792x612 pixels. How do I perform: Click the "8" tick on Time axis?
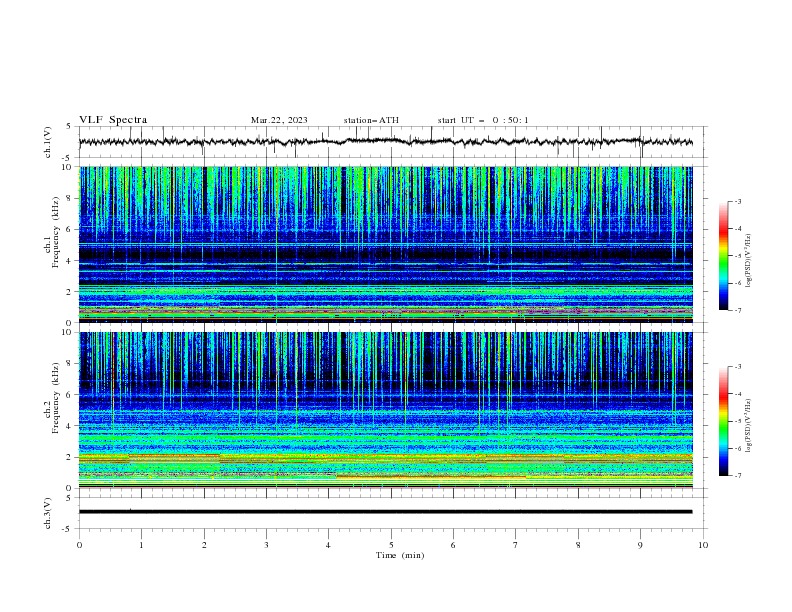pyautogui.click(x=578, y=545)
